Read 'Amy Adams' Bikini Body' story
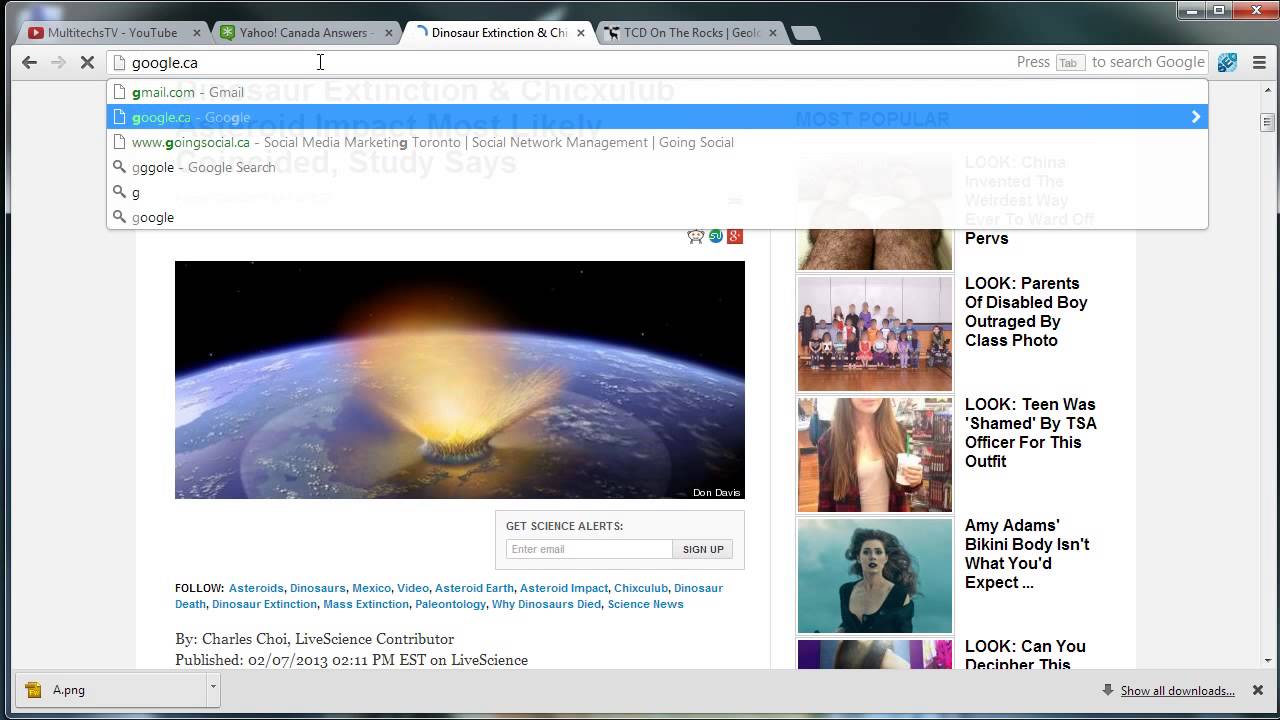 [x=1027, y=554]
